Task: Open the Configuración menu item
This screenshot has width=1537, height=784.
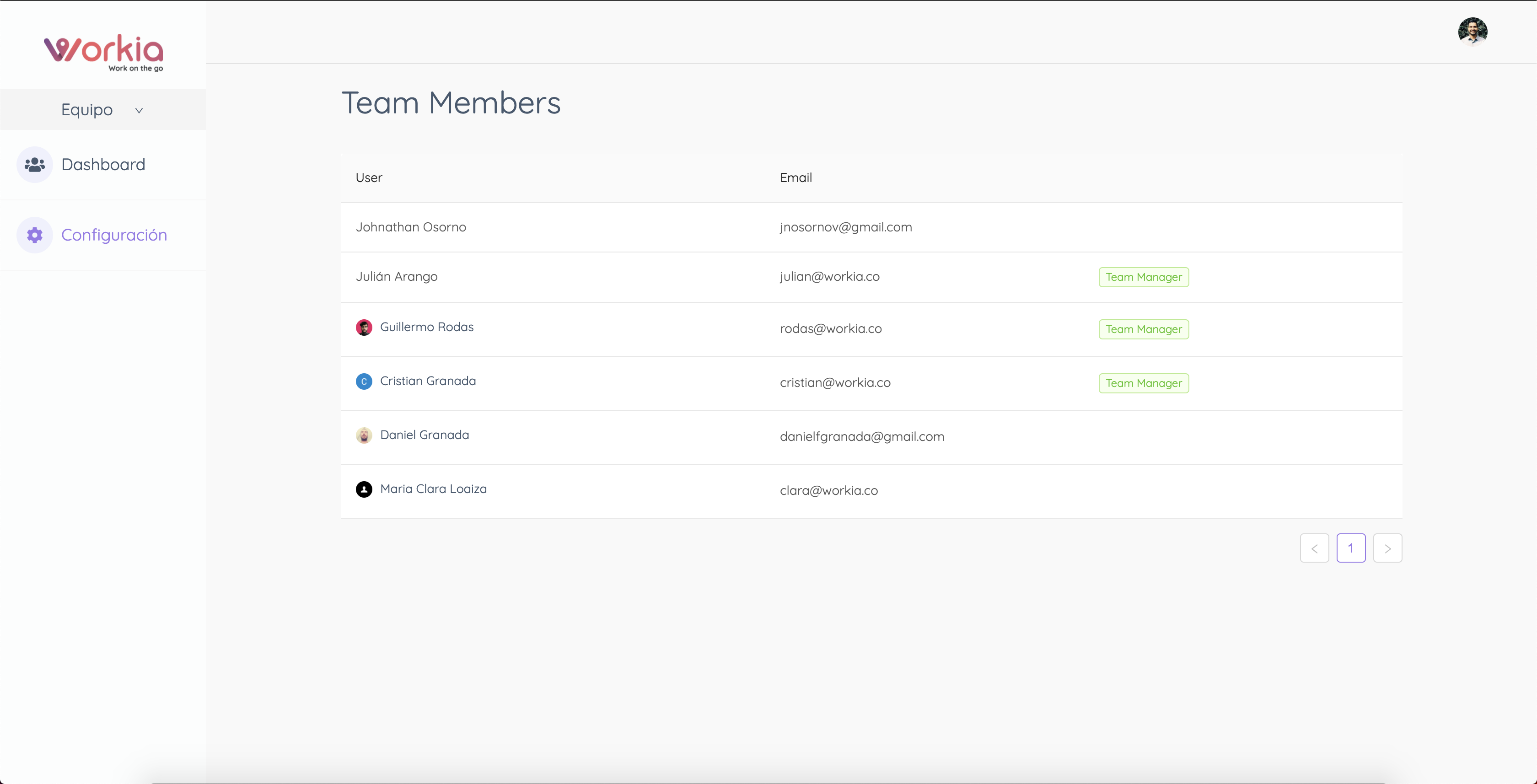Action: [x=114, y=235]
